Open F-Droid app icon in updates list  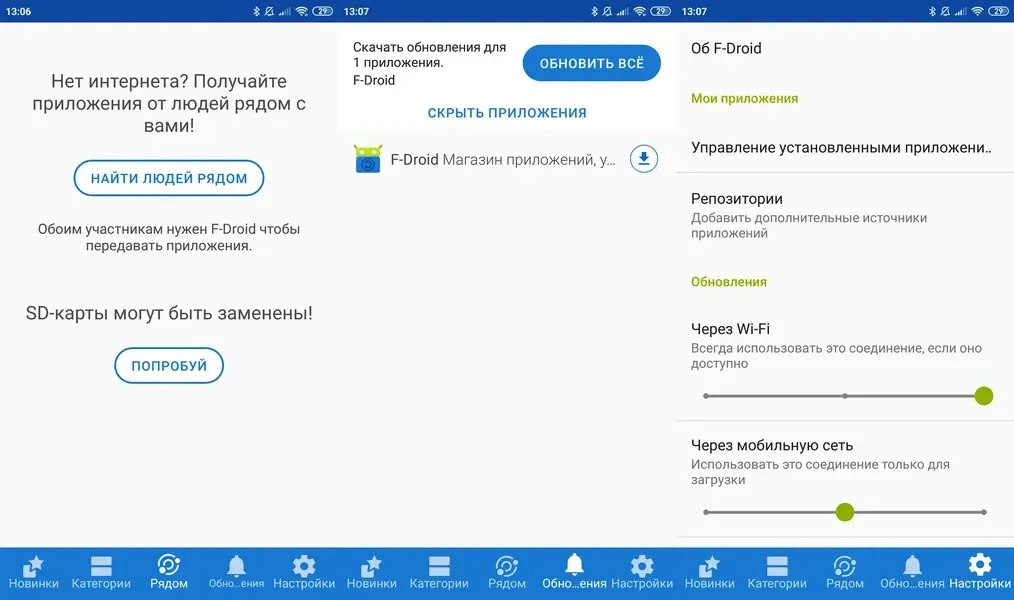tap(368, 159)
